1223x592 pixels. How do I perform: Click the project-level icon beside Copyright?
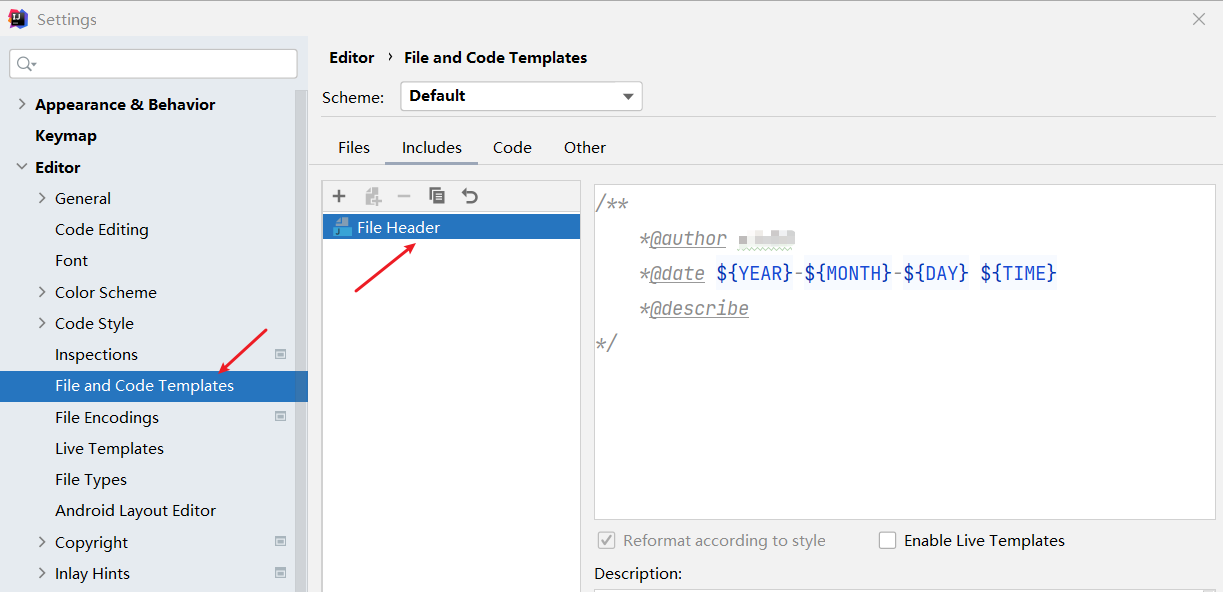(281, 542)
